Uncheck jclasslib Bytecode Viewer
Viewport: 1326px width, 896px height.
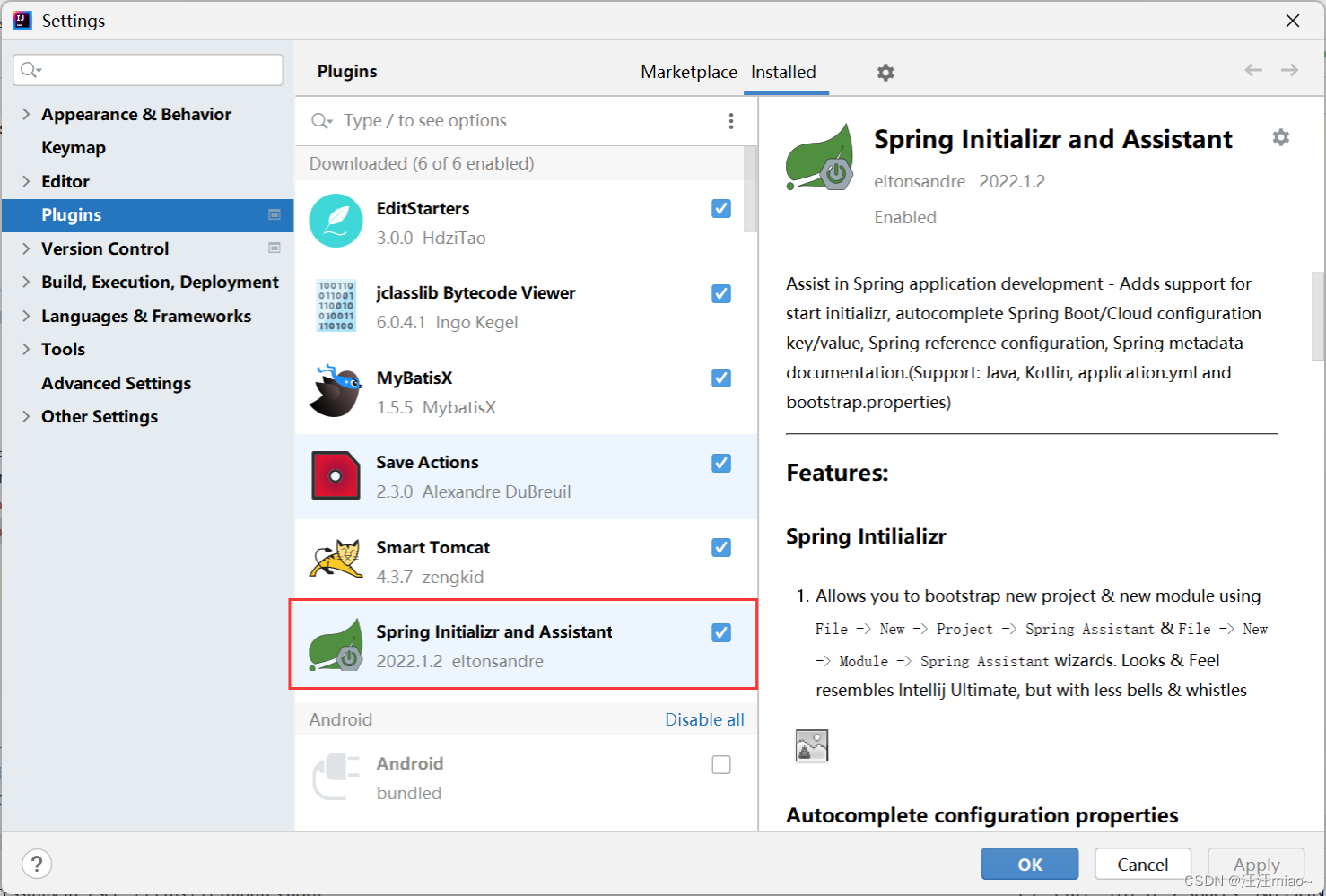pyautogui.click(x=721, y=293)
